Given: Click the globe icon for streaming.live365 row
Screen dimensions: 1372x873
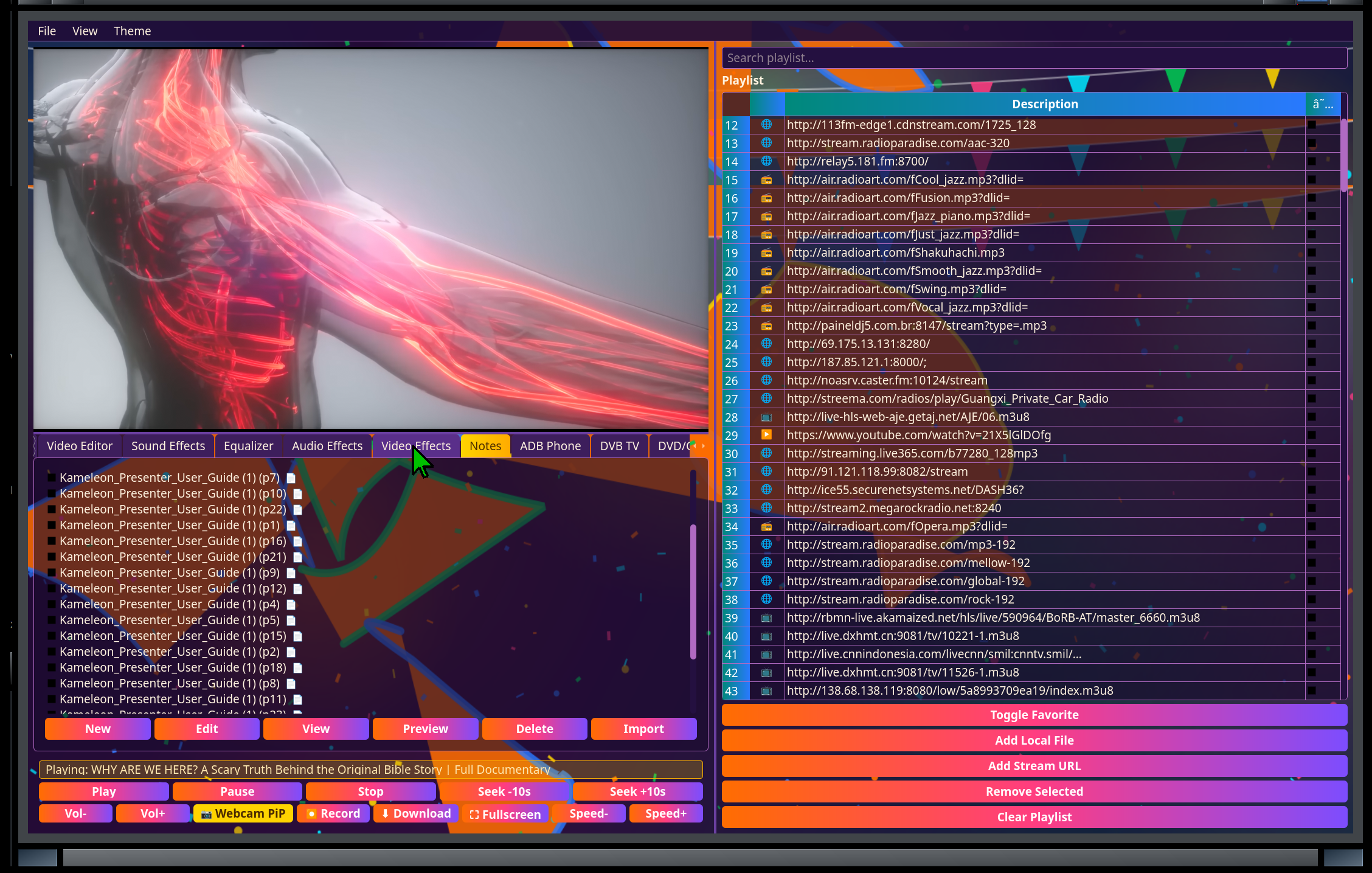Looking at the screenshot, I should 766,453.
